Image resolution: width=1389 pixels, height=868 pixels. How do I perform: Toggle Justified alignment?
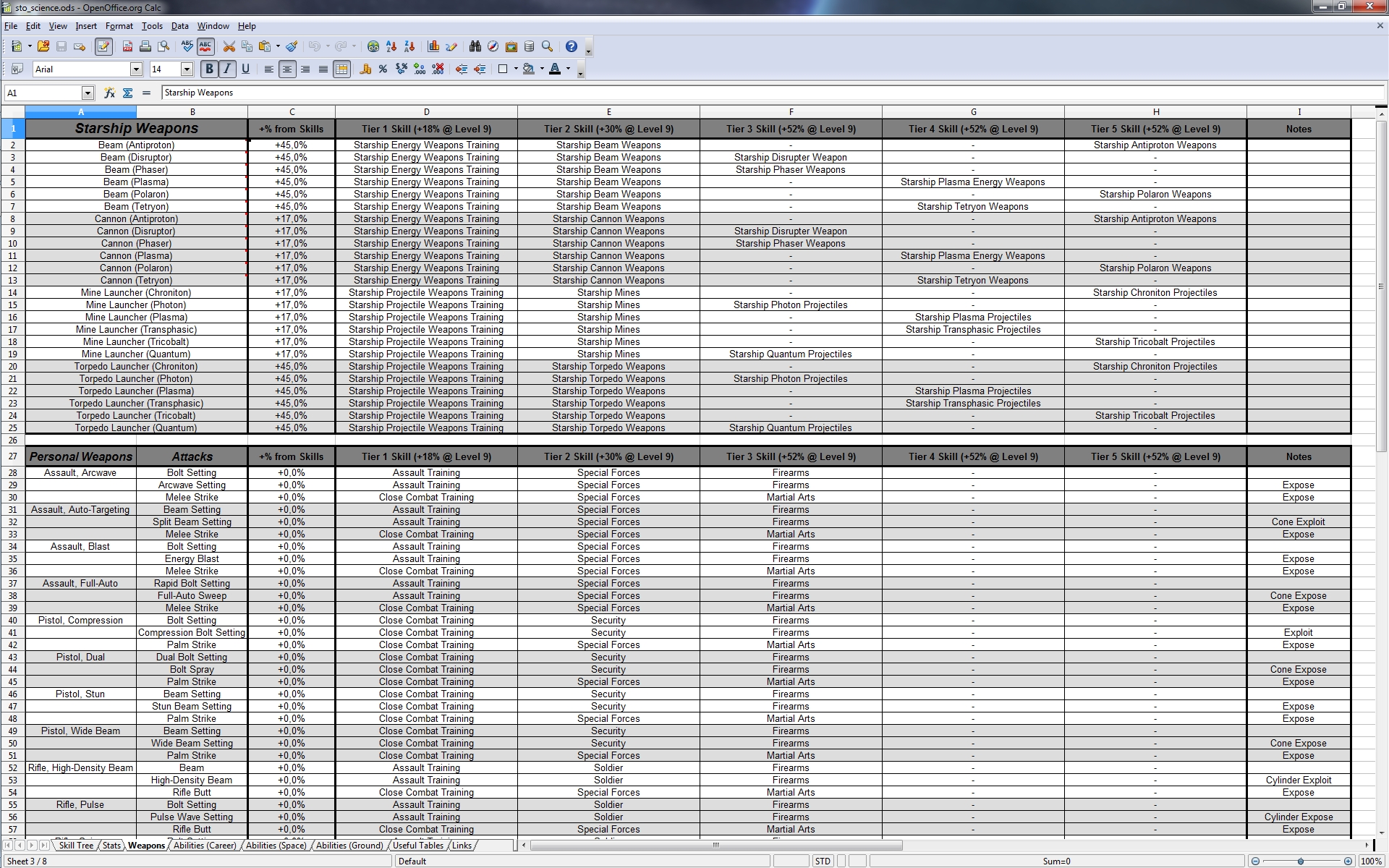[323, 69]
